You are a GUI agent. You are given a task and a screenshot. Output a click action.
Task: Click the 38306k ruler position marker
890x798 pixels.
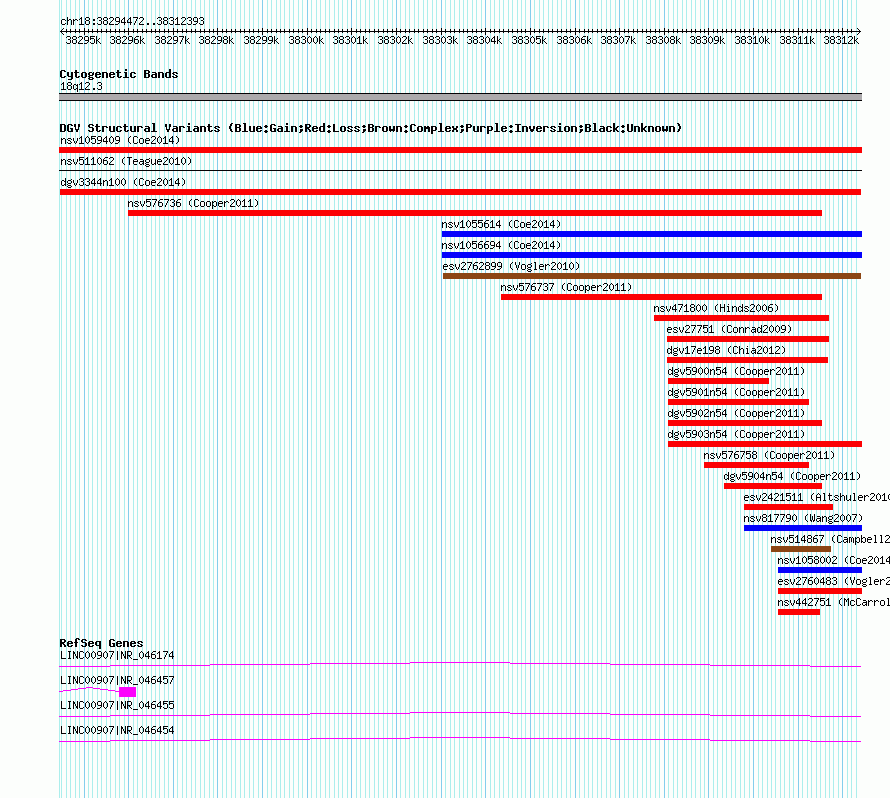coord(574,40)
